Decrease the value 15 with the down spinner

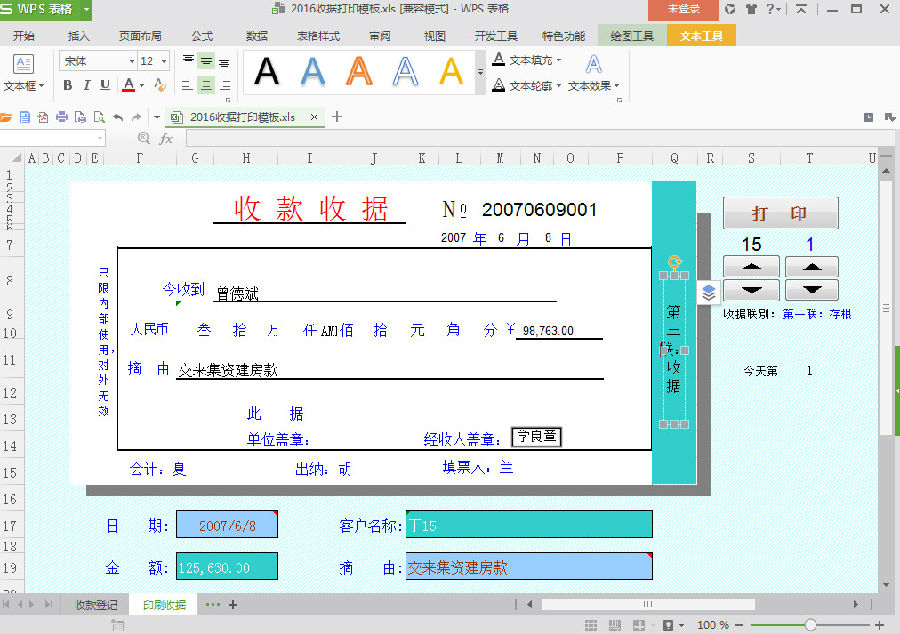pyautogui.click(x=751, y=290)
